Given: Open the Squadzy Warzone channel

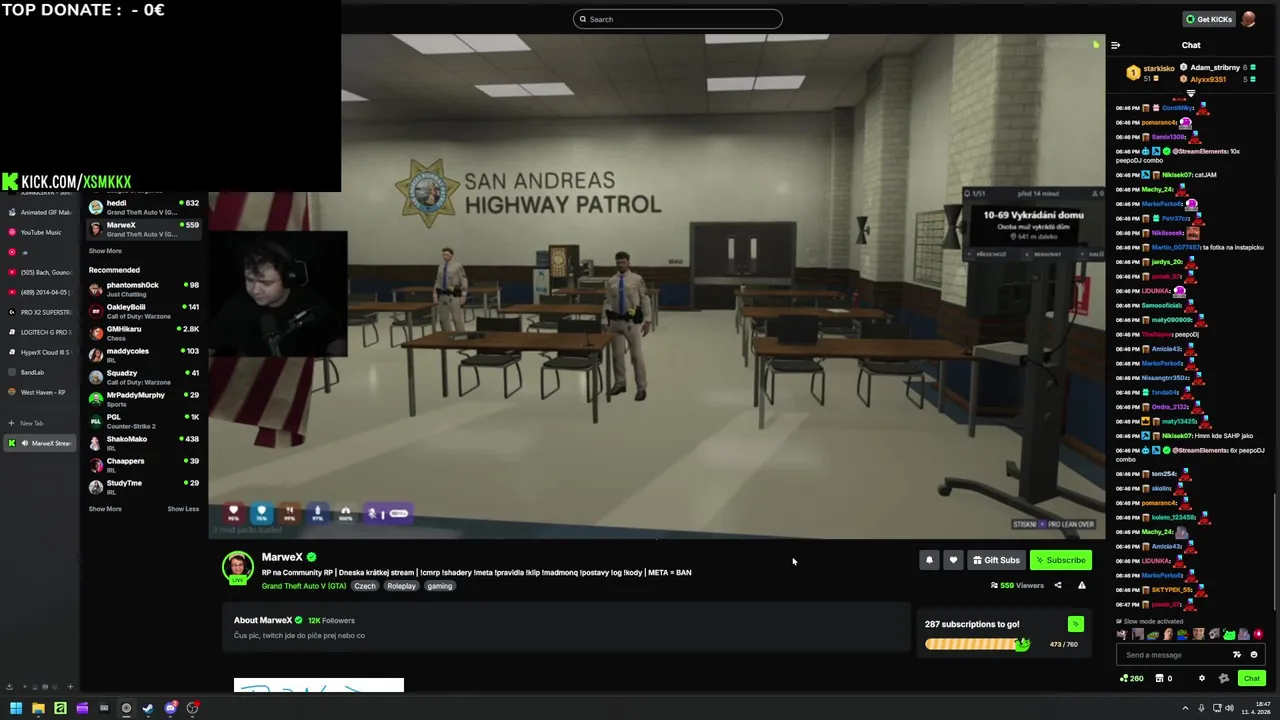Looking at the screenshot, I should click(x=143, y=377).
